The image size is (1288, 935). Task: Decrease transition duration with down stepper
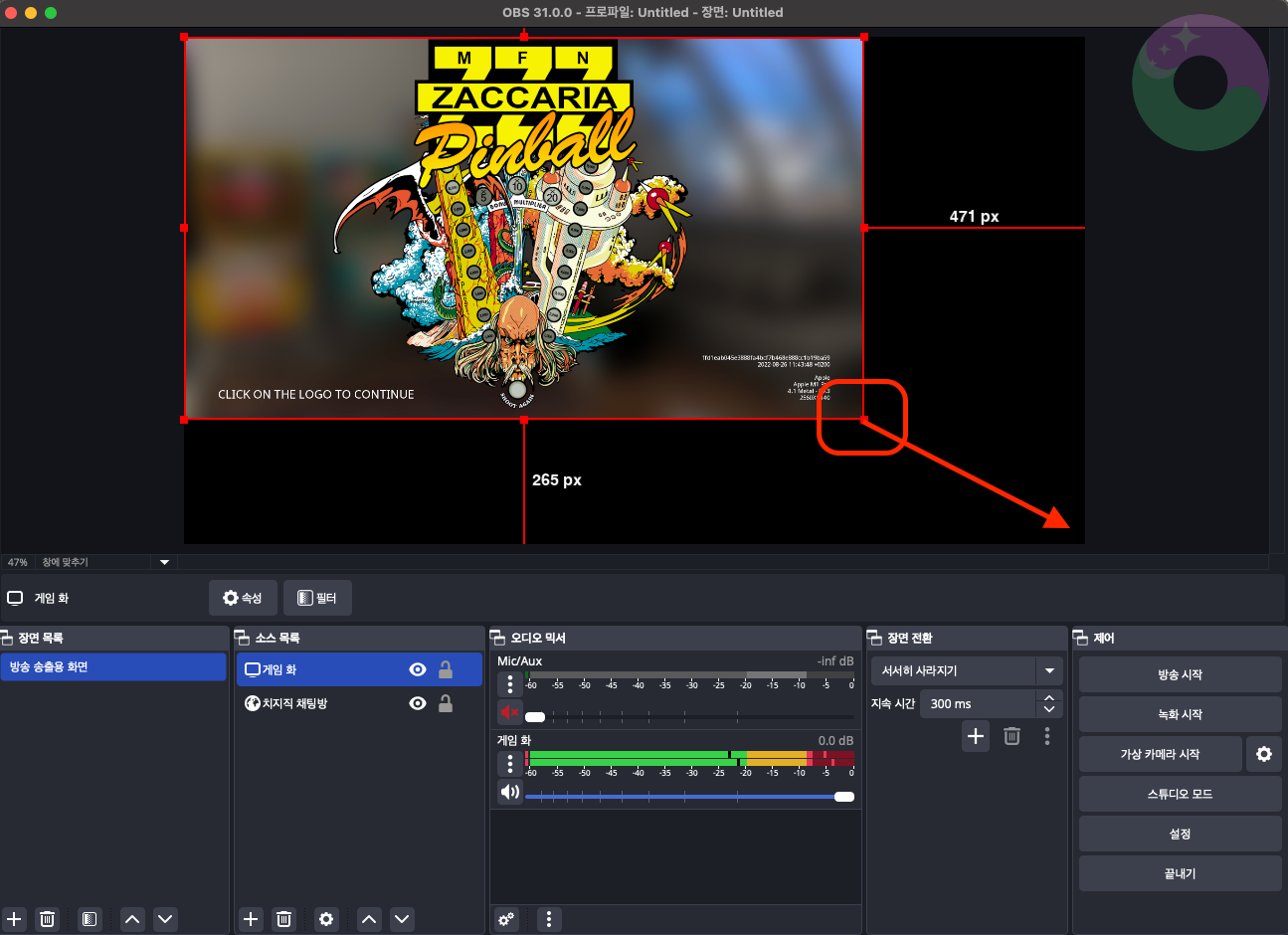[x=1049, y=709]
